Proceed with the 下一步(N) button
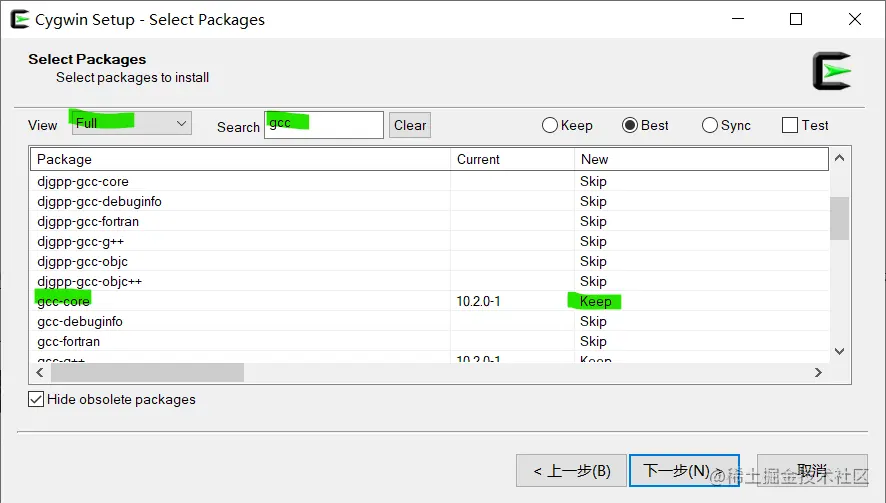 684,470
